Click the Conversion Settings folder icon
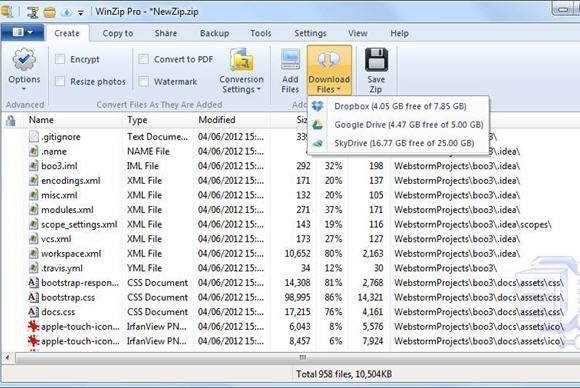This screenshot has height=388, width=580. coord(242,60)
